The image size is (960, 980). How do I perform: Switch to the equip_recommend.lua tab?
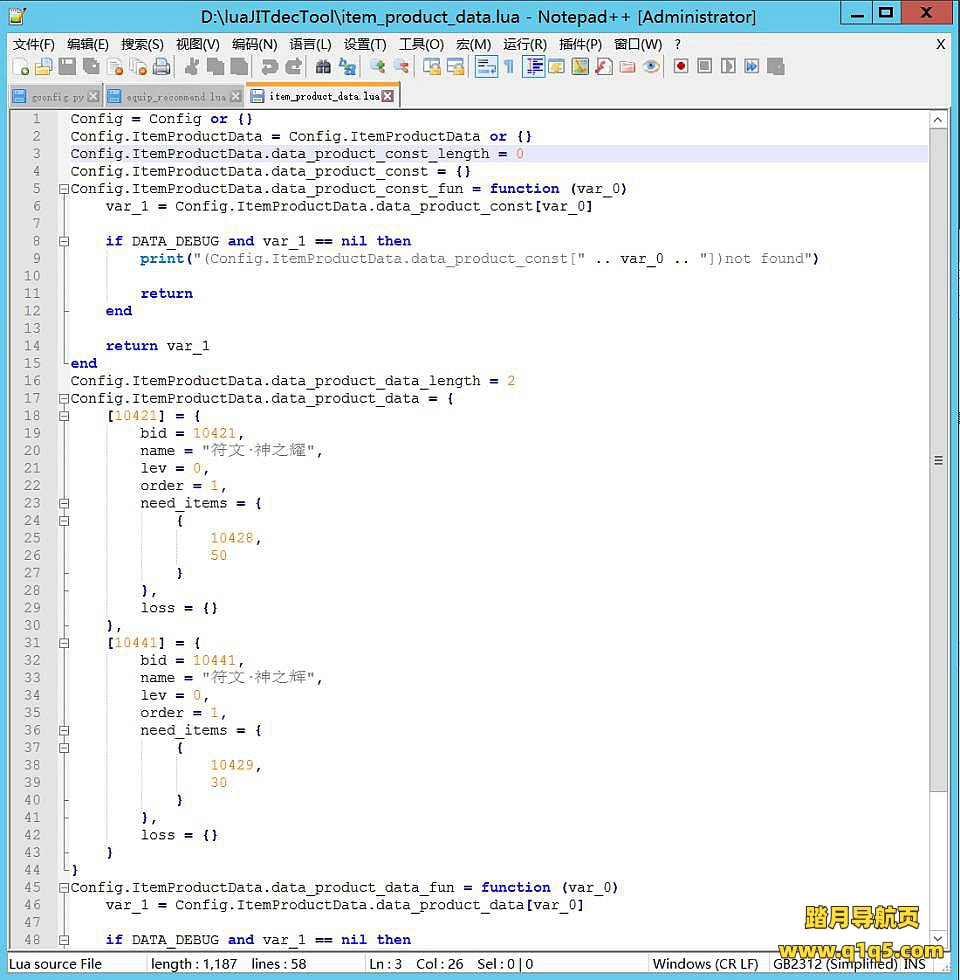point(174,97)
